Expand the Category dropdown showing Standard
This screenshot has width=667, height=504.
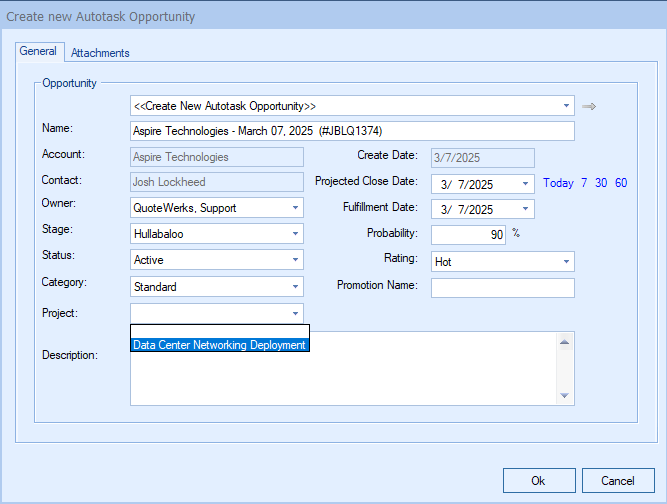click(x=295, y=287)
